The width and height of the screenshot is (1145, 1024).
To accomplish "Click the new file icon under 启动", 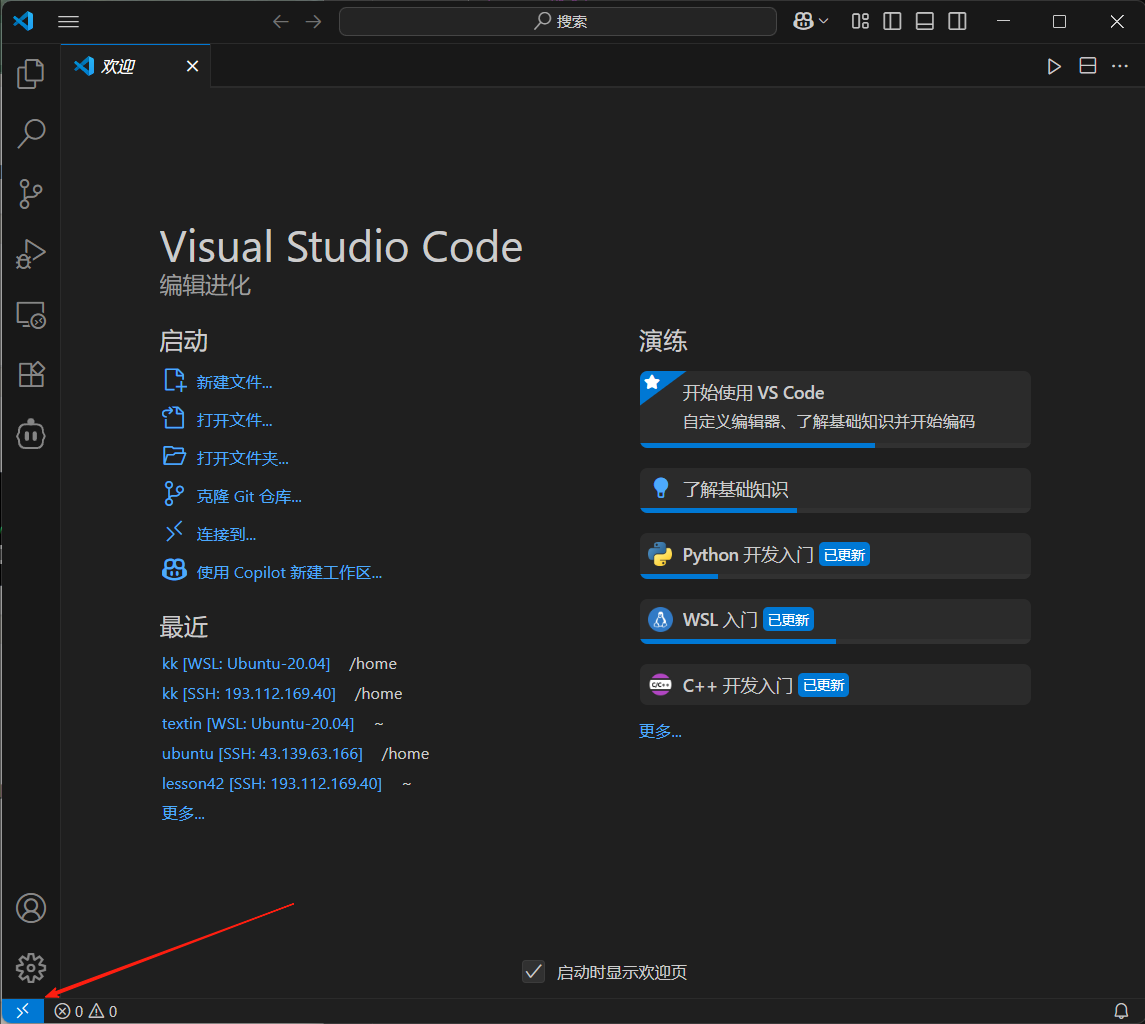I will pos(174,381).
